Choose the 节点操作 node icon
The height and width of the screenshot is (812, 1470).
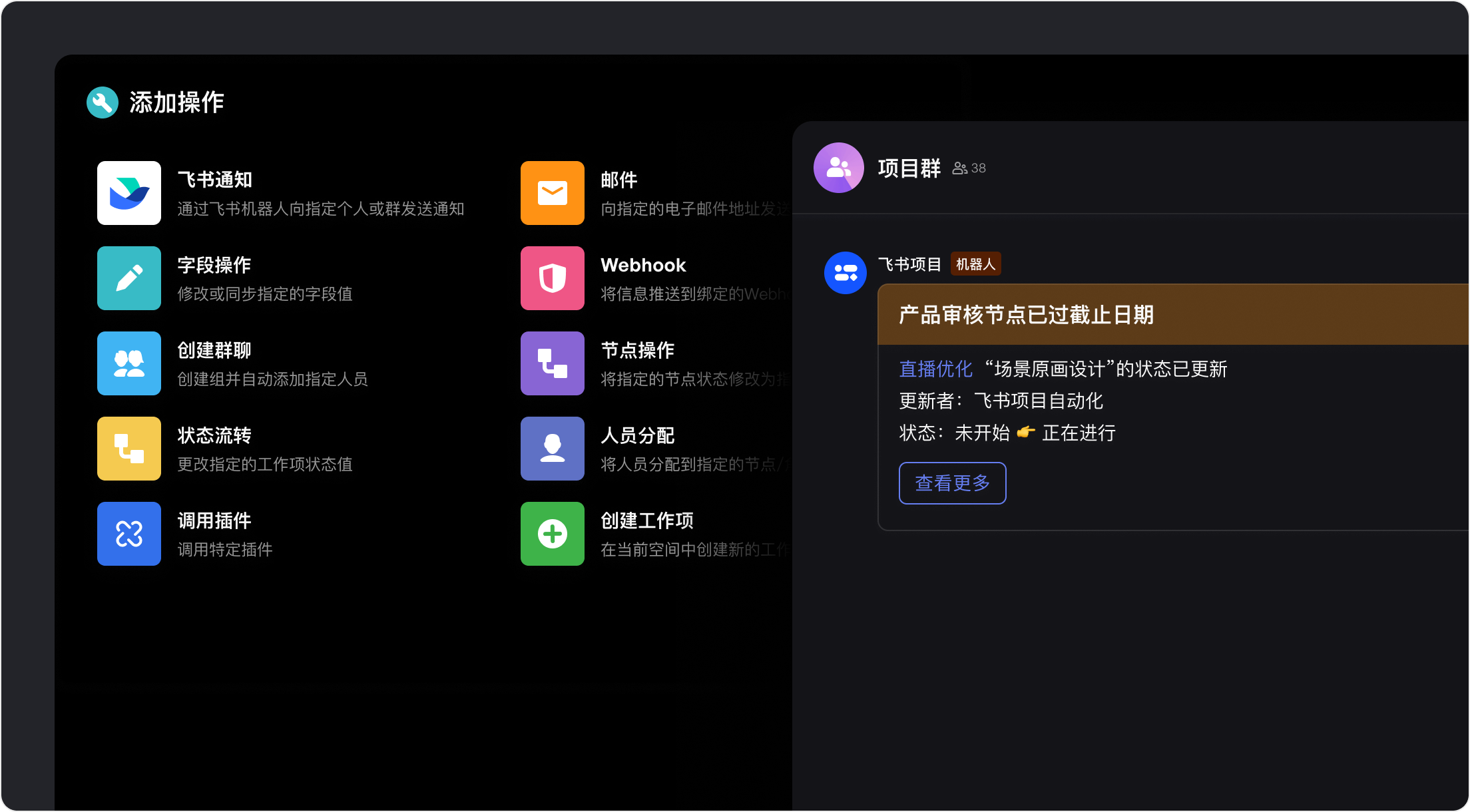click(x=552, y=363)
